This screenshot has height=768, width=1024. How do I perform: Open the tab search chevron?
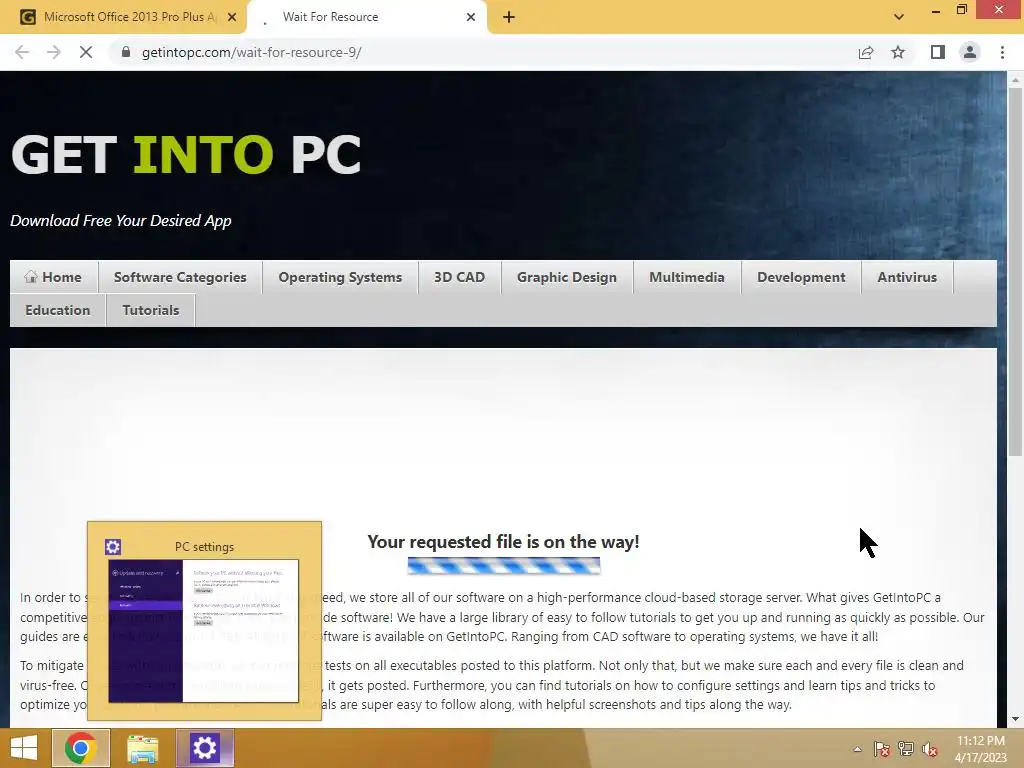coord(899,17)
